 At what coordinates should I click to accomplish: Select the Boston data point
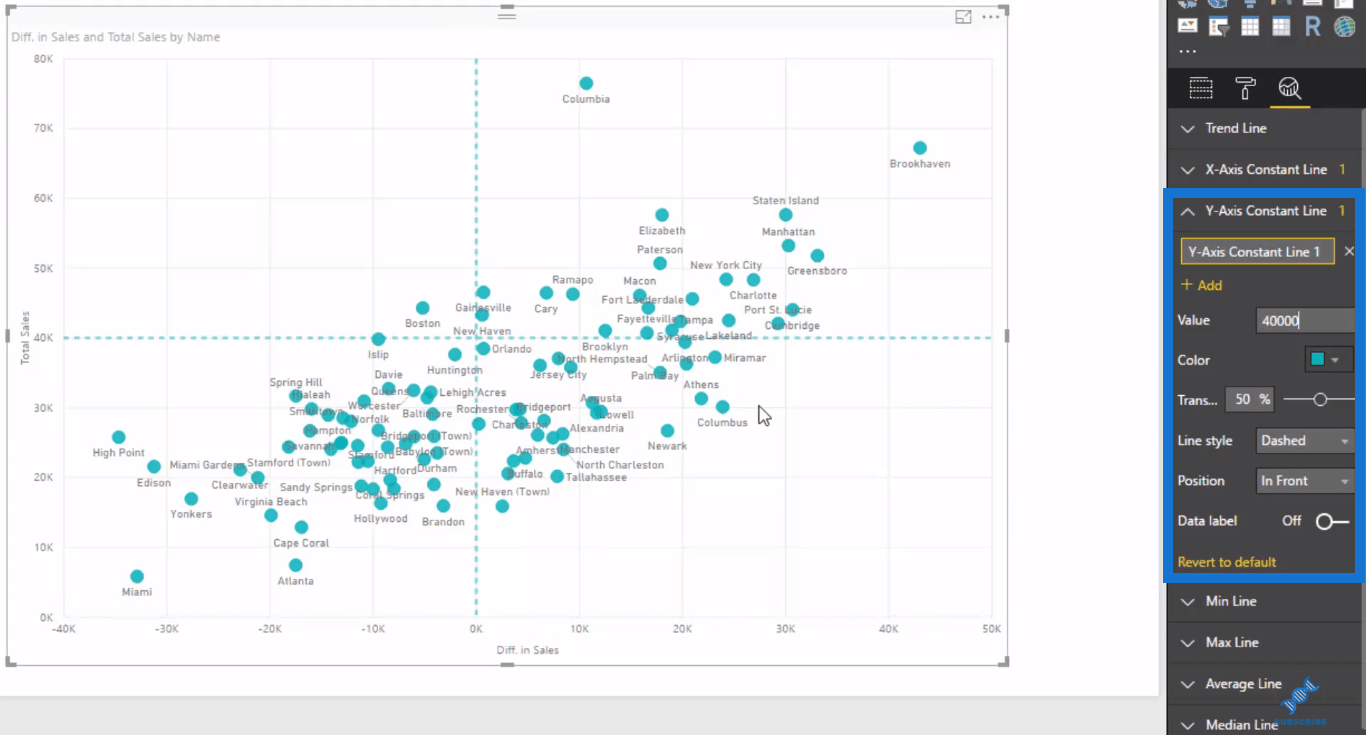click(x=422, y=308)
